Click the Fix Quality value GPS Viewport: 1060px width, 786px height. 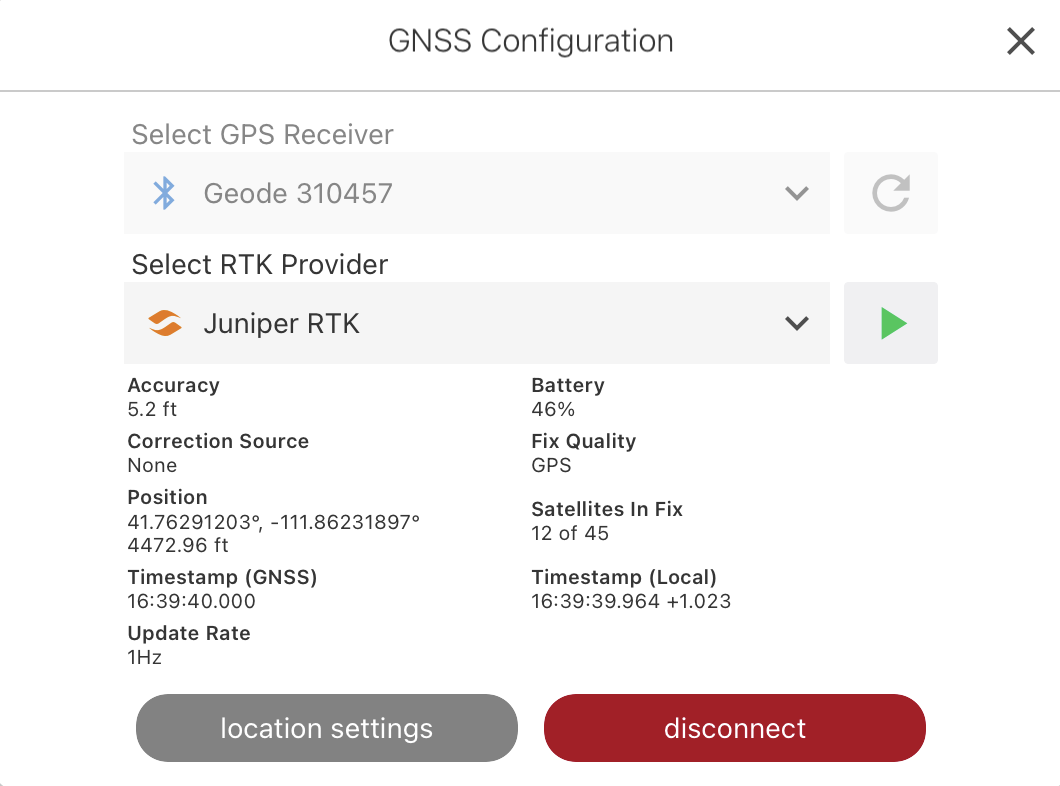pyautogui.click(x=551, y=465)
